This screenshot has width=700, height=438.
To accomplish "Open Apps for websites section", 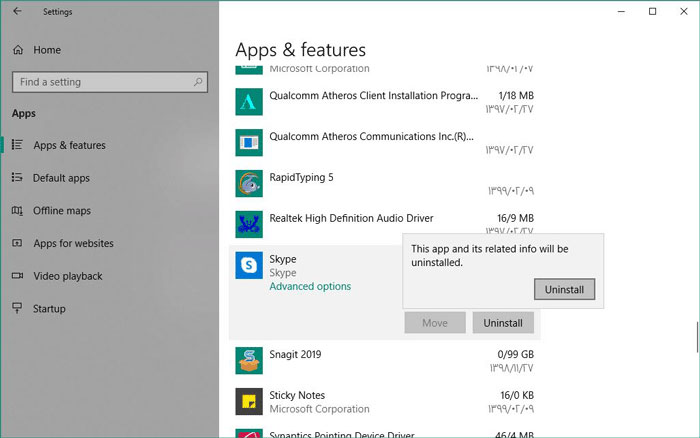I will (x=73, y=243).
